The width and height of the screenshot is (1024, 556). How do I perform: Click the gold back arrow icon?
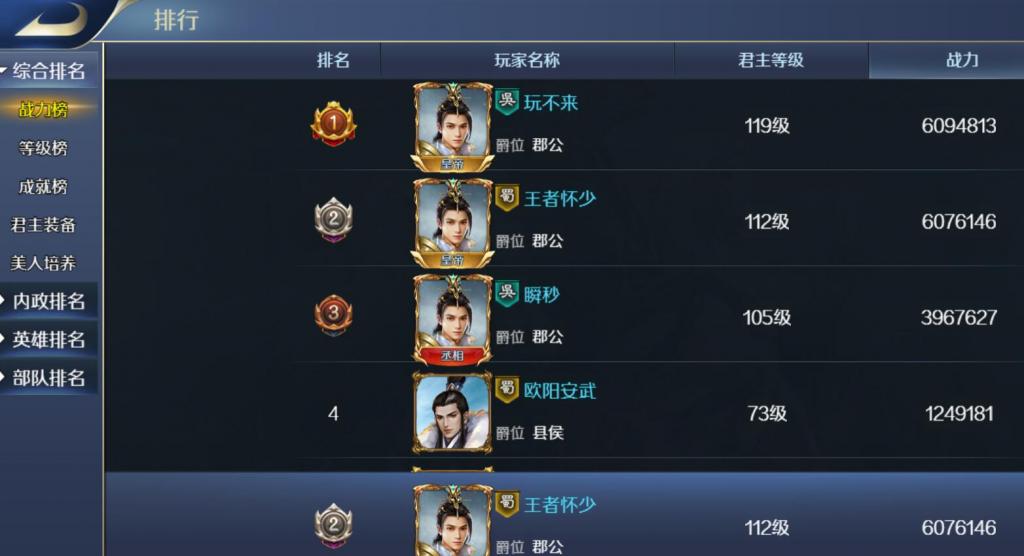(54, 21)
